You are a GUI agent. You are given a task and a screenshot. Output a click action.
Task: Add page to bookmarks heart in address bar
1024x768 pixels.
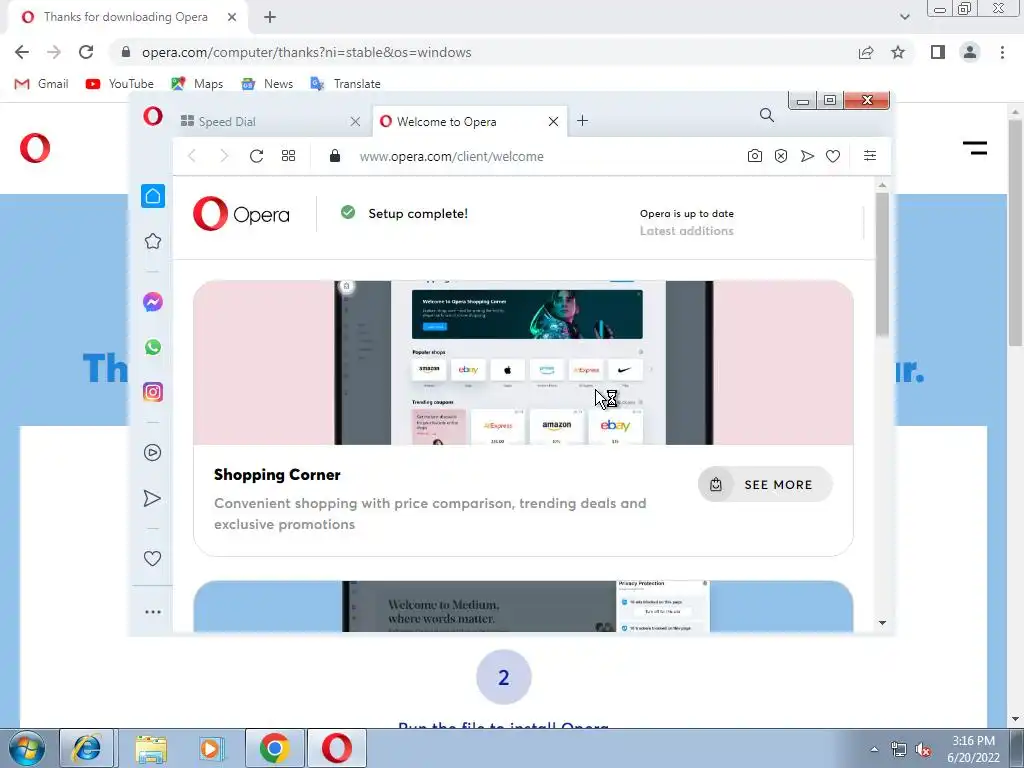point(833,156)
